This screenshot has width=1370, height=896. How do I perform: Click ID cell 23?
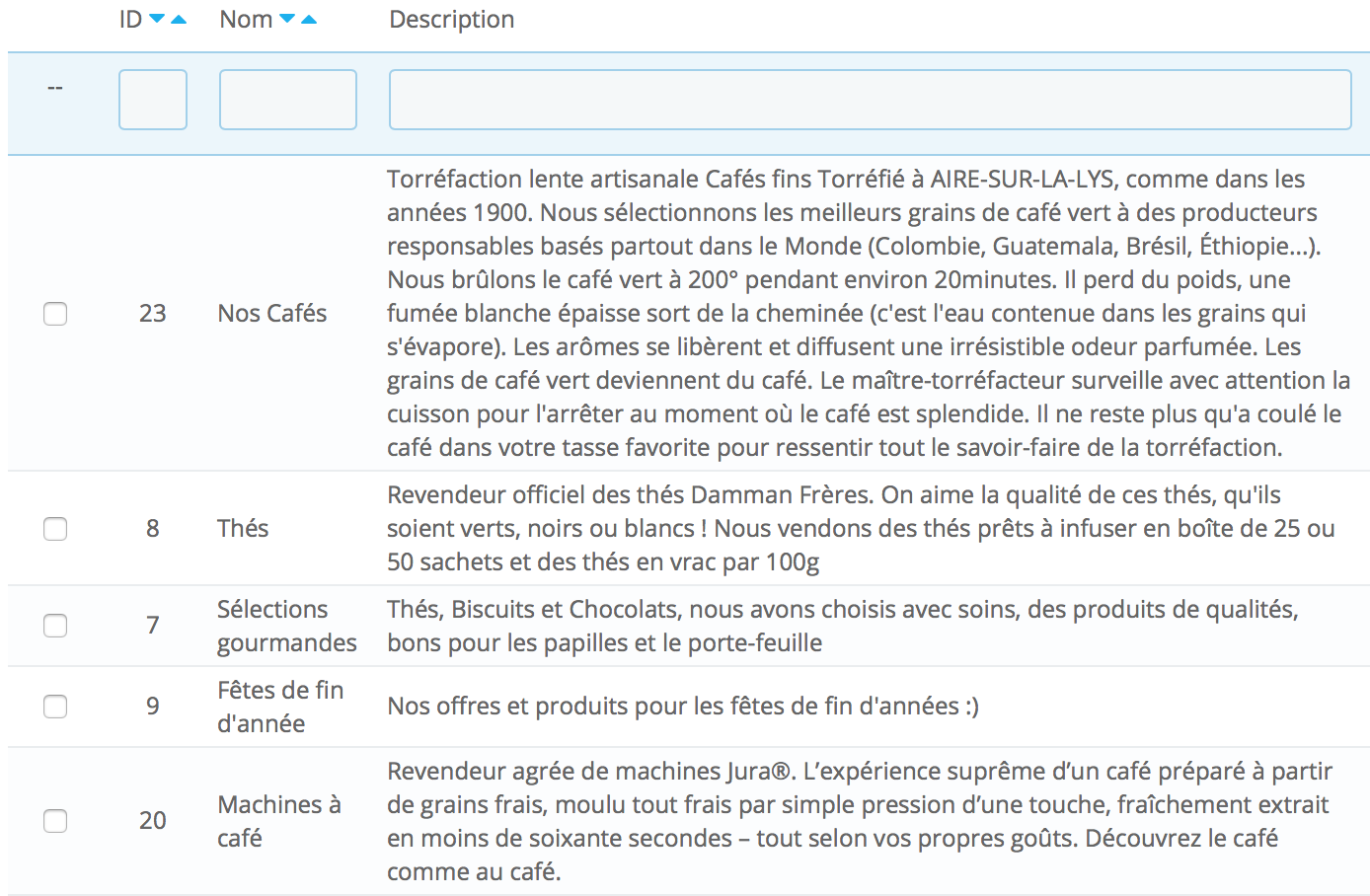153,314
